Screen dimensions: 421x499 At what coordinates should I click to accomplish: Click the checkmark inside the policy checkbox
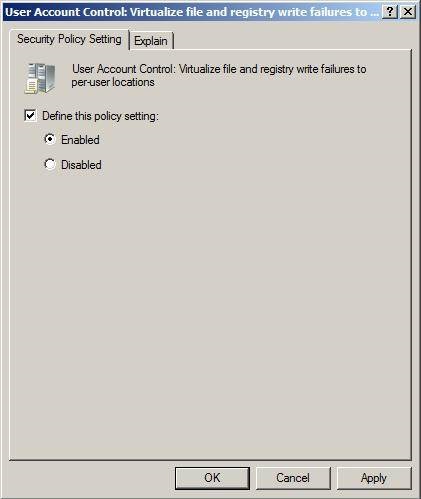coord(30,116)
